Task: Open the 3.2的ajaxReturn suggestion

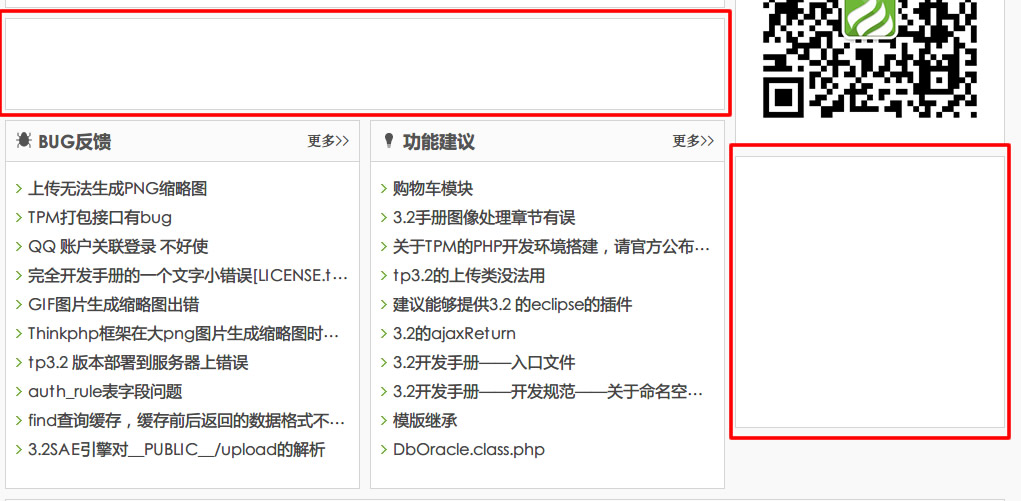Action: click(454, 333)
